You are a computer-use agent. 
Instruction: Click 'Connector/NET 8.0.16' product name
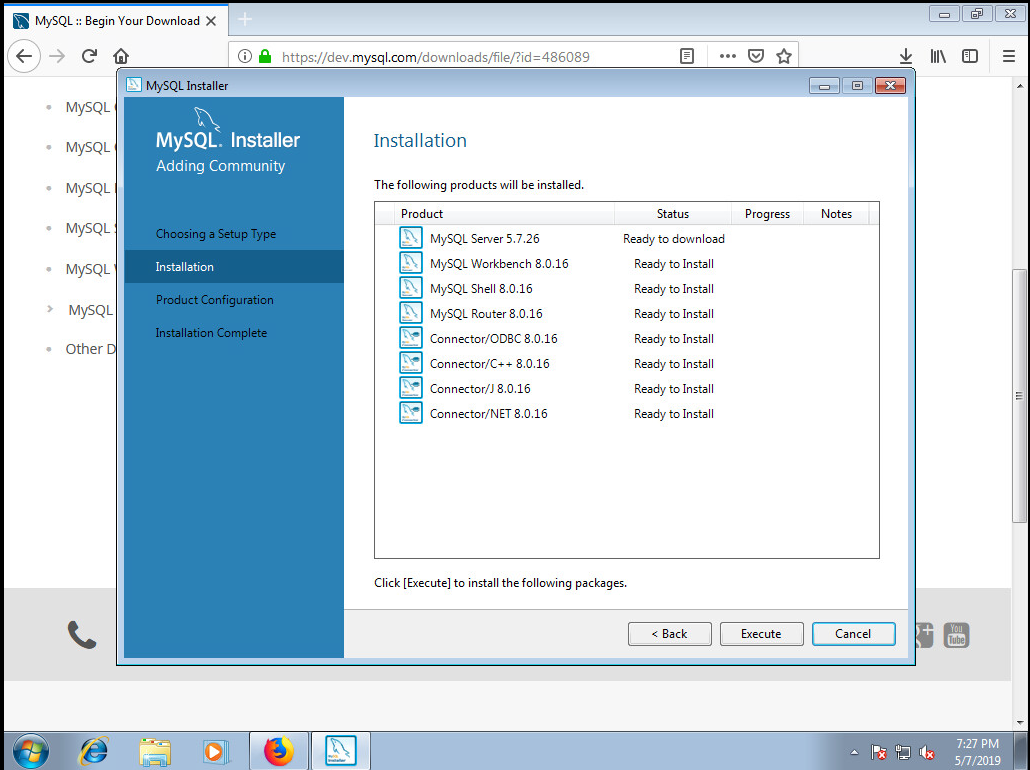point(489,413)
